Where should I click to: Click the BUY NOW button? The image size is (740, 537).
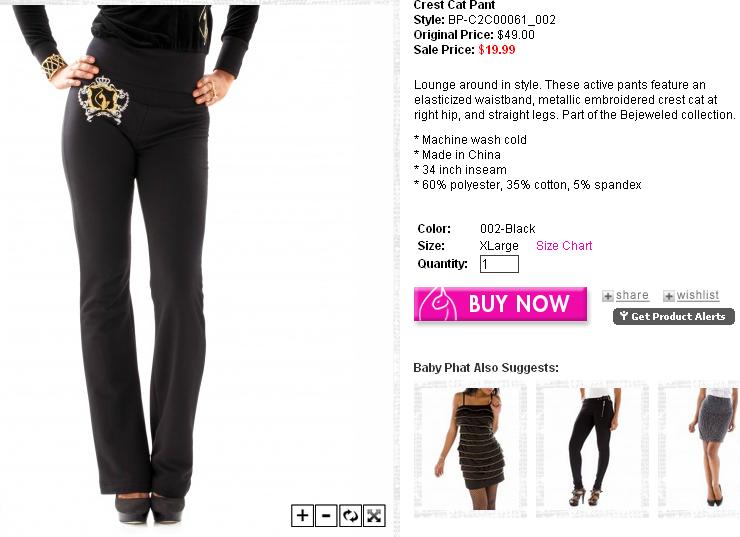pos(500,304)
